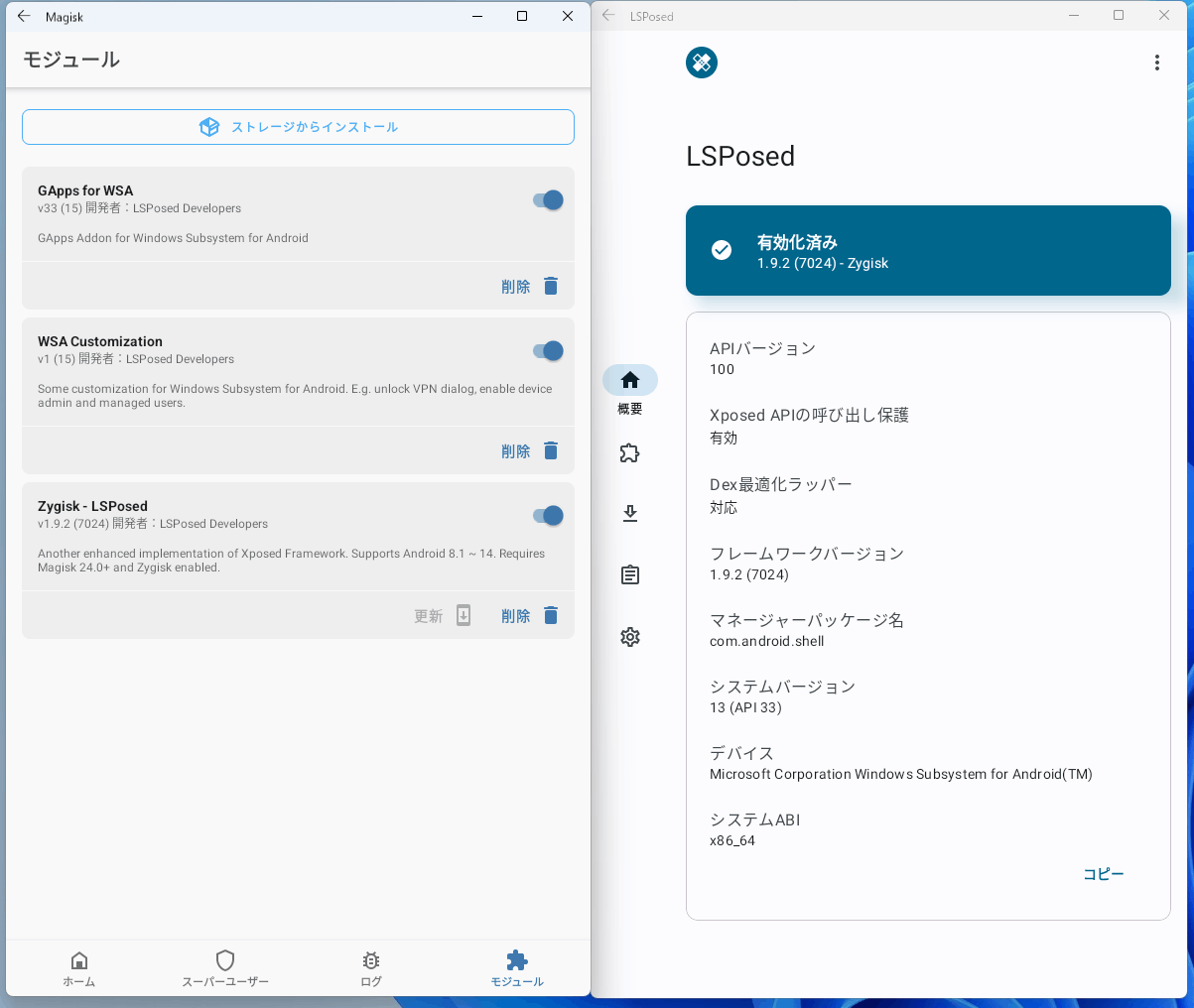Toggle the WSA Customization module switch

pos(548,351)
